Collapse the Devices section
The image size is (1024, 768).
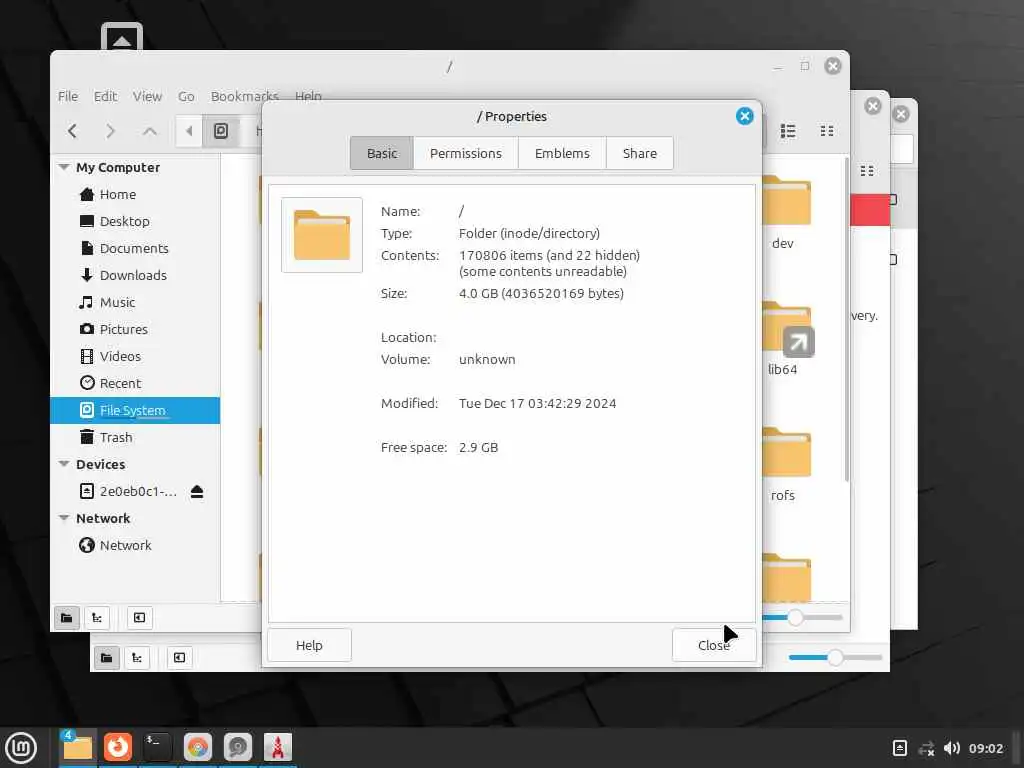(64, 464)
